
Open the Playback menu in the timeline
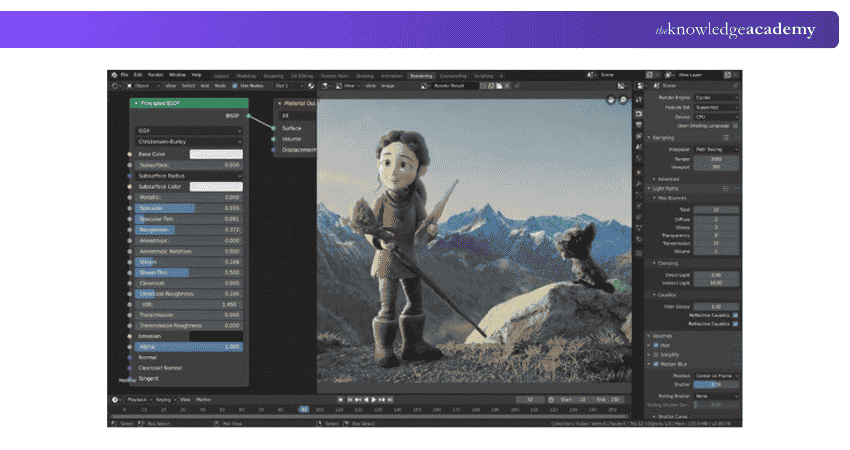click(x=137, y=400)
